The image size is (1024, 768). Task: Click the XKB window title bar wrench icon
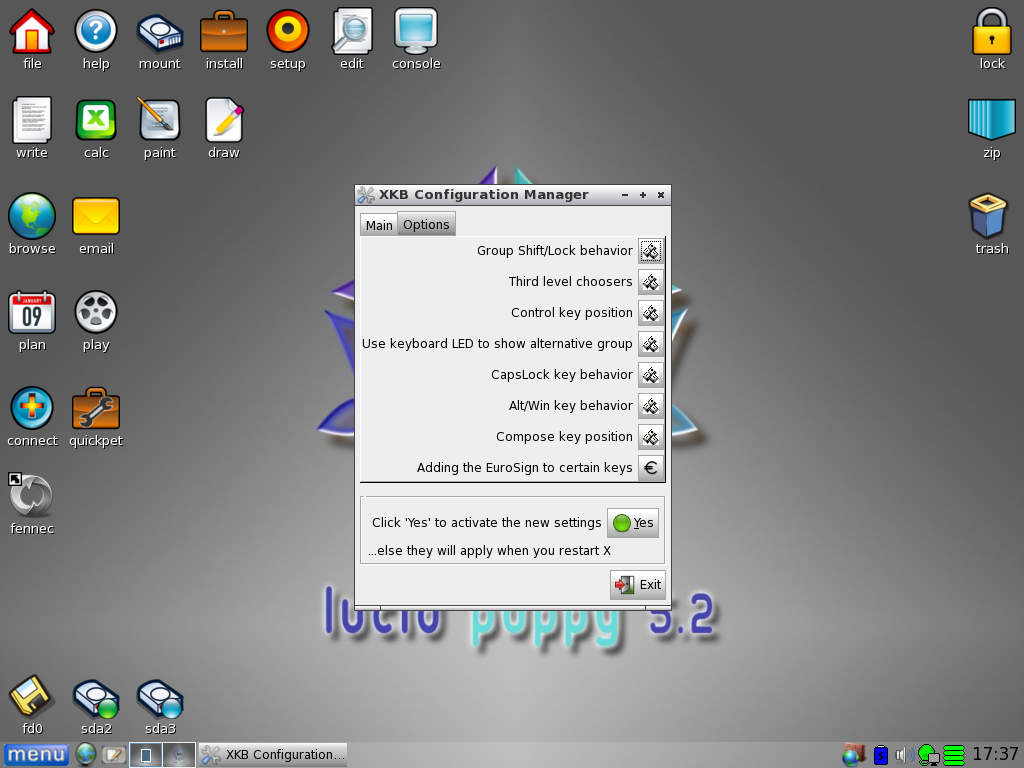coord(366,195)
